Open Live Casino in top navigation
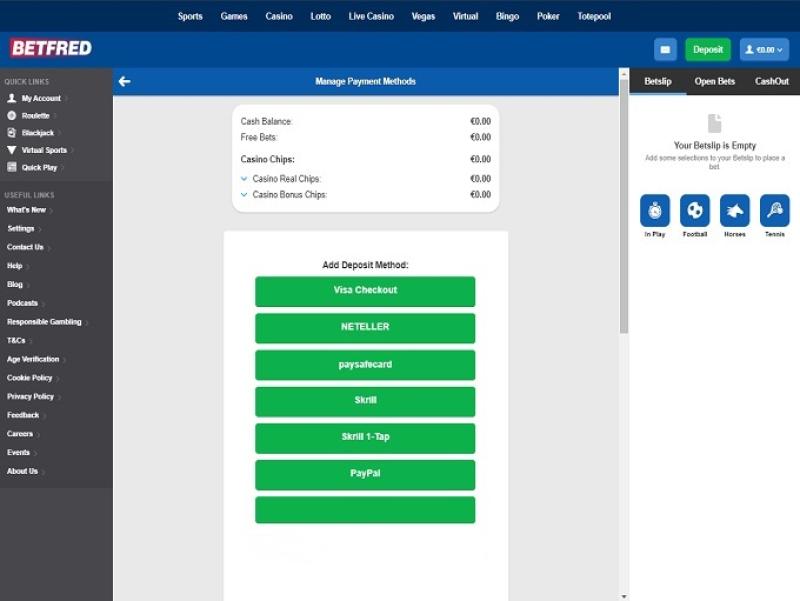Screen dimensions: 800x601 tap(371, 16)
